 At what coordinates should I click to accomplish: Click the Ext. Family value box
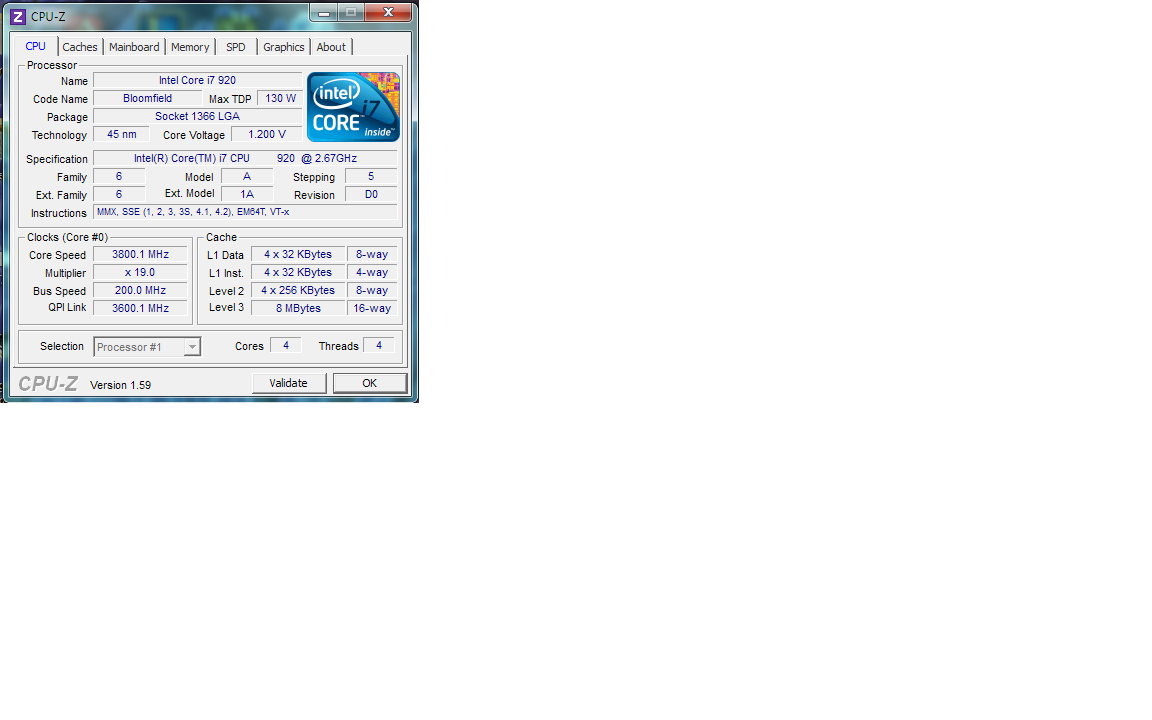pos(119,195)
